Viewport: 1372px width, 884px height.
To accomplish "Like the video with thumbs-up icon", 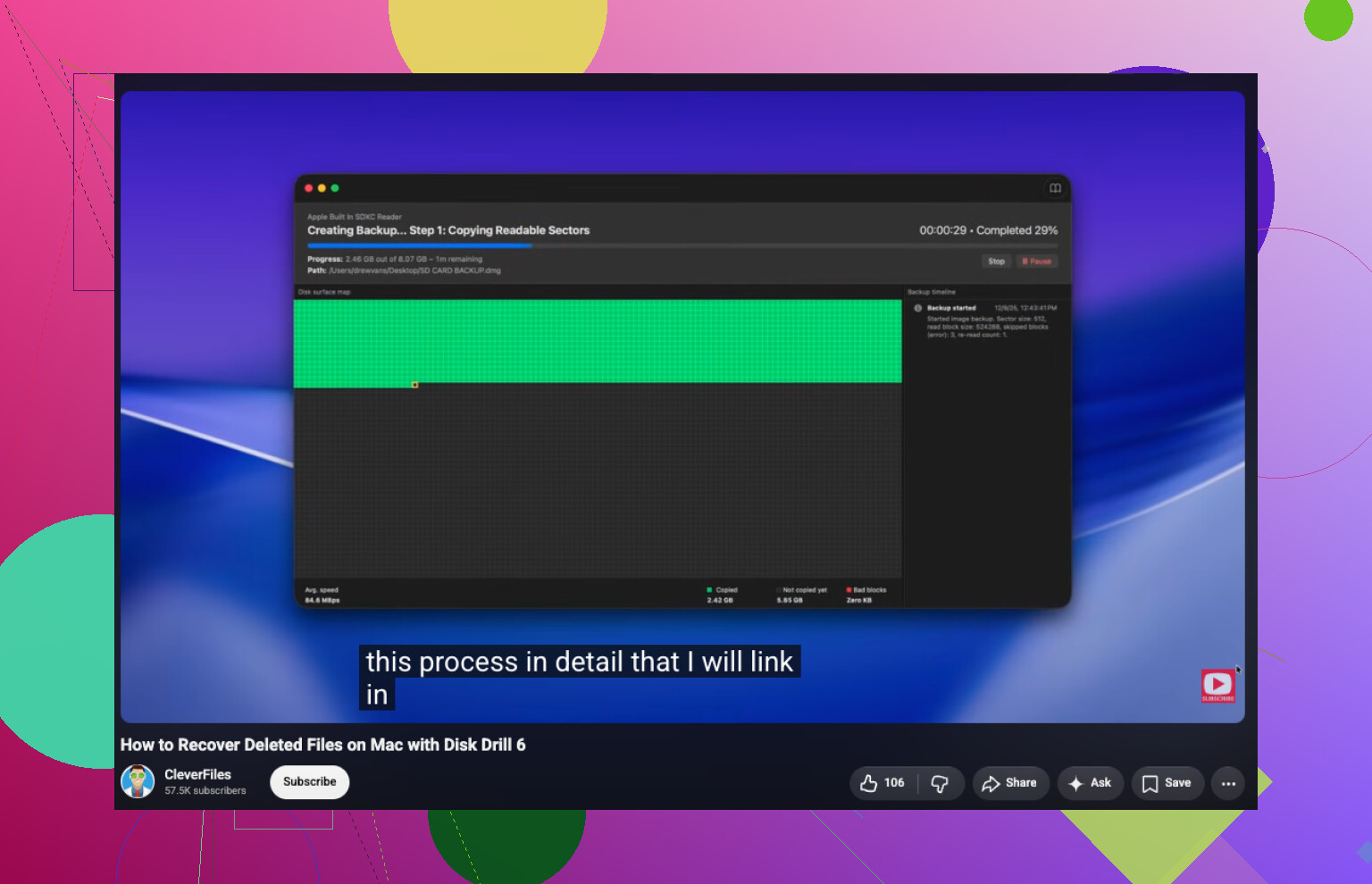I will click(883, 783).
